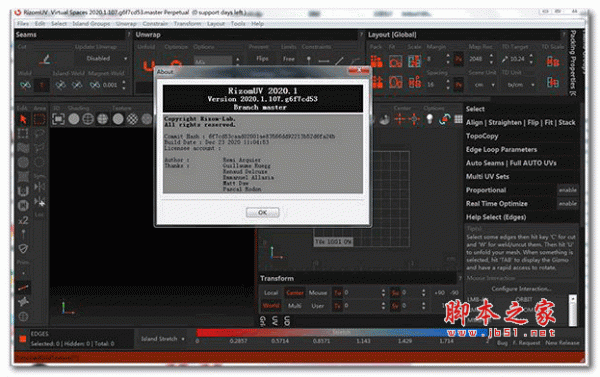Image resolution: width=600 pixels, height=377 pixels.
Task: Click the Bug link in status bar
Action: [x=502, y=343]
